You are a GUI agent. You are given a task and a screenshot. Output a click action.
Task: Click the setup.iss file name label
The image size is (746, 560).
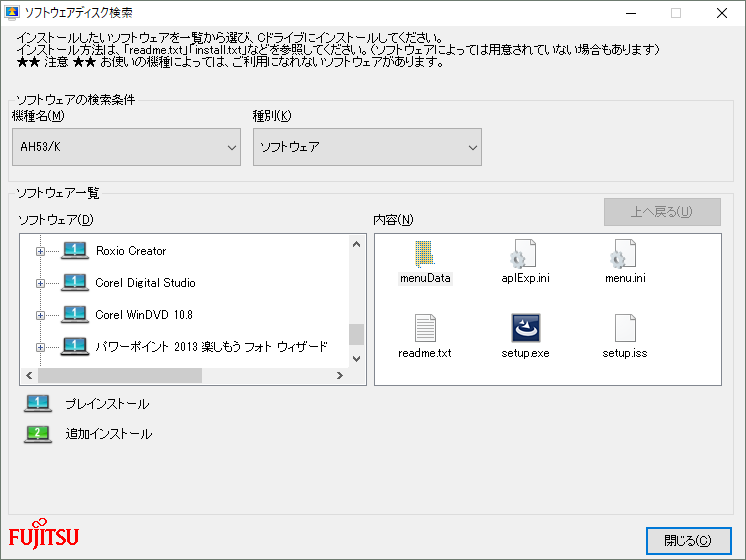tap(625, 353)
